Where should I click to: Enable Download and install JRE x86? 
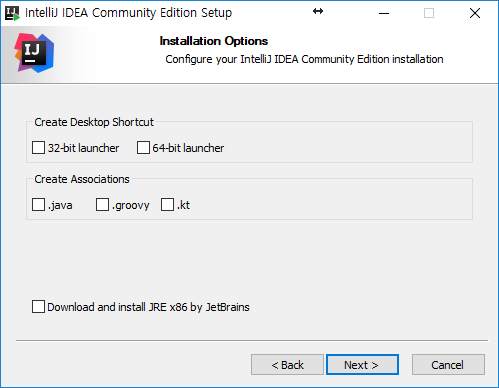pos(38,307)
